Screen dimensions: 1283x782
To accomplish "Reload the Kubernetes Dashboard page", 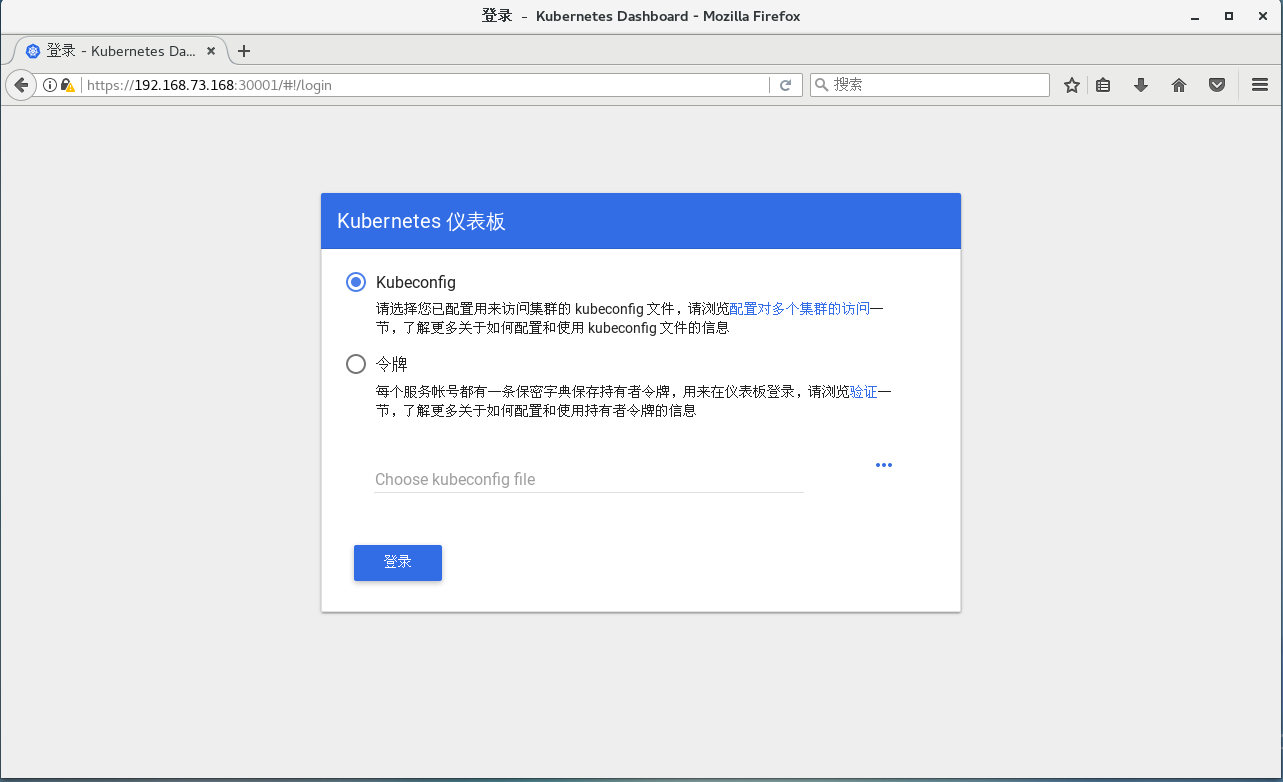I will [786, 84].
